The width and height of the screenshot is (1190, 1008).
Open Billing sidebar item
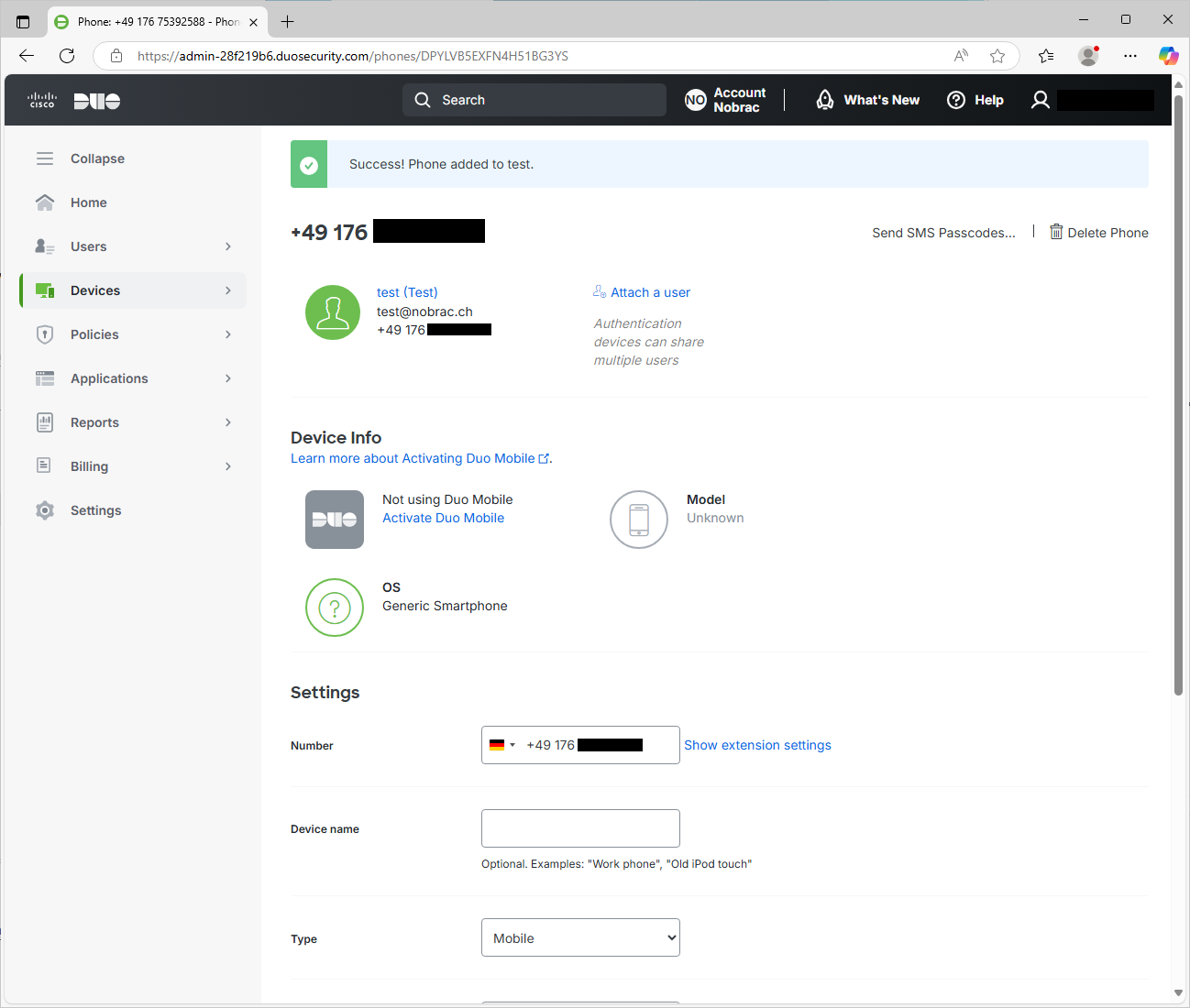[133, 466]
